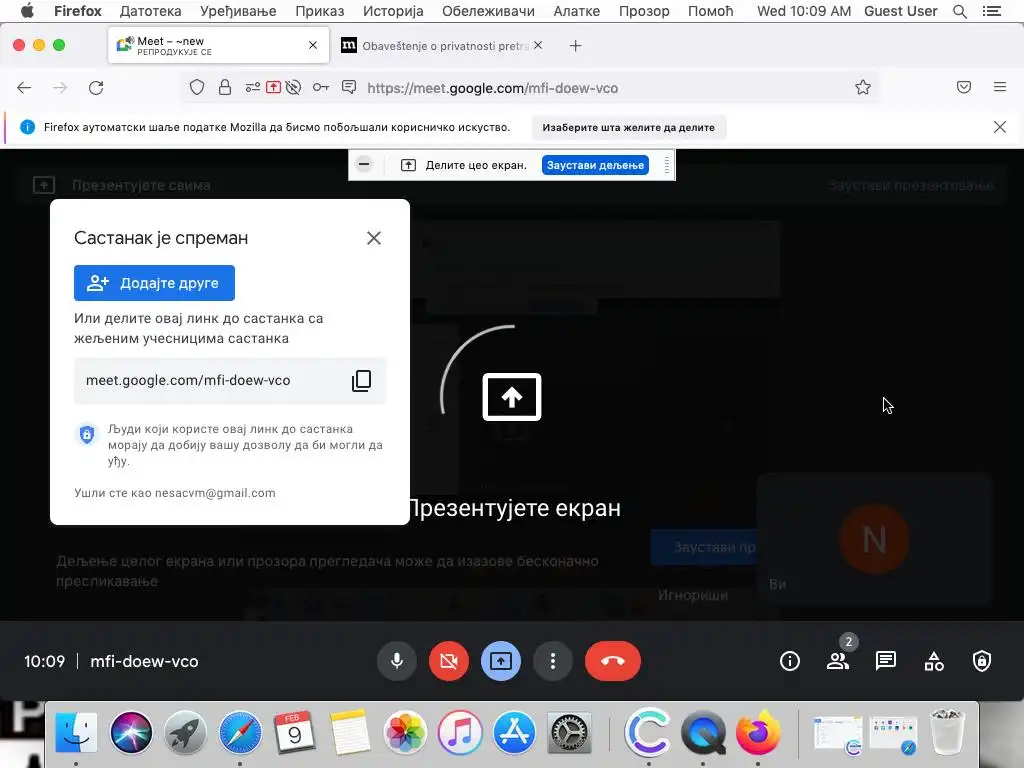Close the Meet tab

tap(313, 45)
